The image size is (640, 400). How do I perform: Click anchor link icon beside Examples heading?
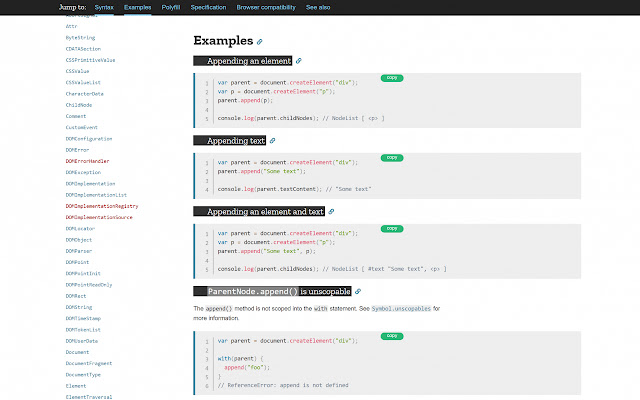pos(260,42)
